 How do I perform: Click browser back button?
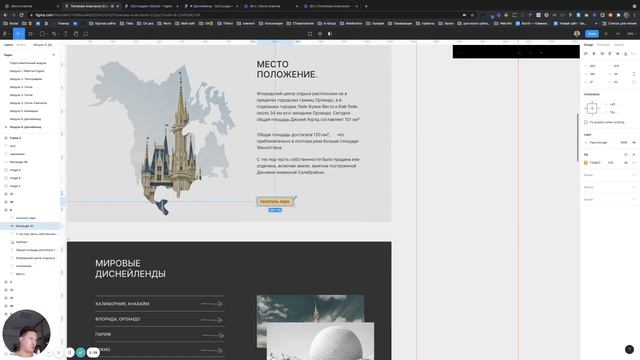(5, 15)
